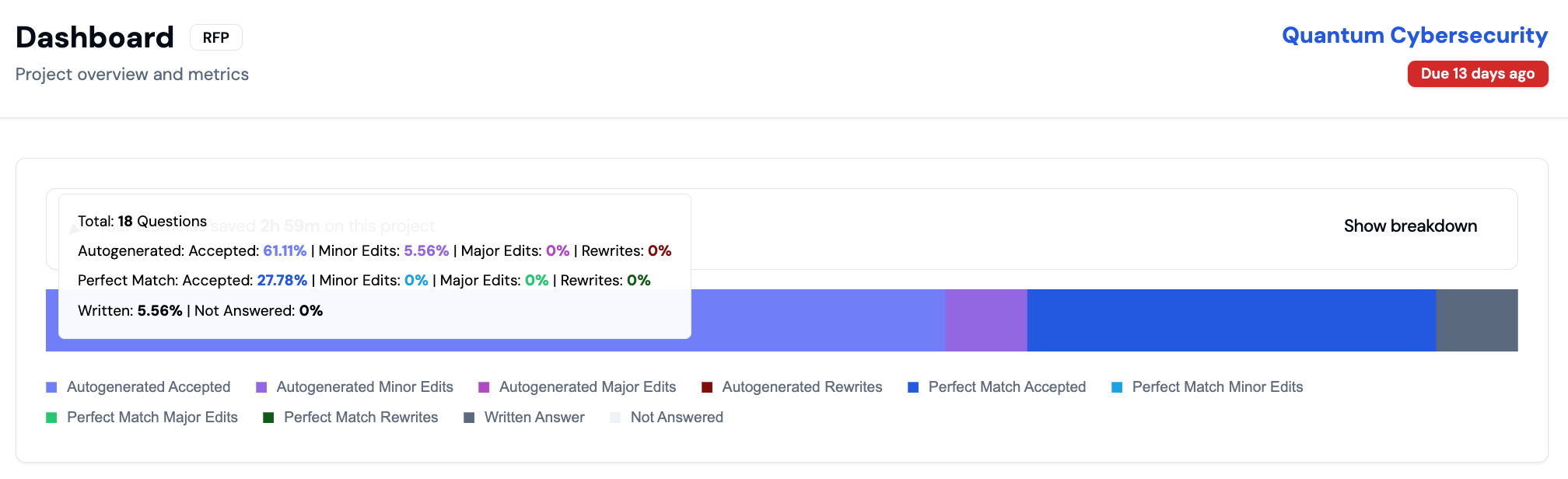Click the Autogenerated Minor Edits legend label
1568x479 pixels.
365,387
